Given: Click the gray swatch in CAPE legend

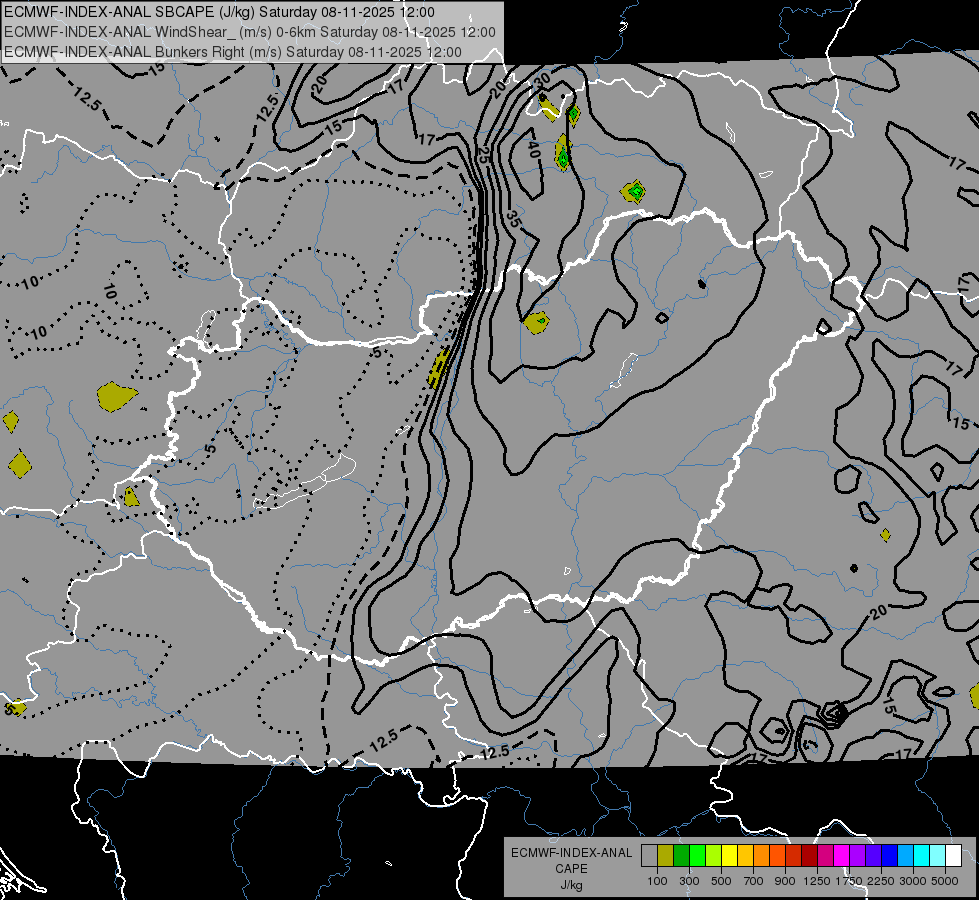Looking at the screenshot, I should click(x=649, y=856).
